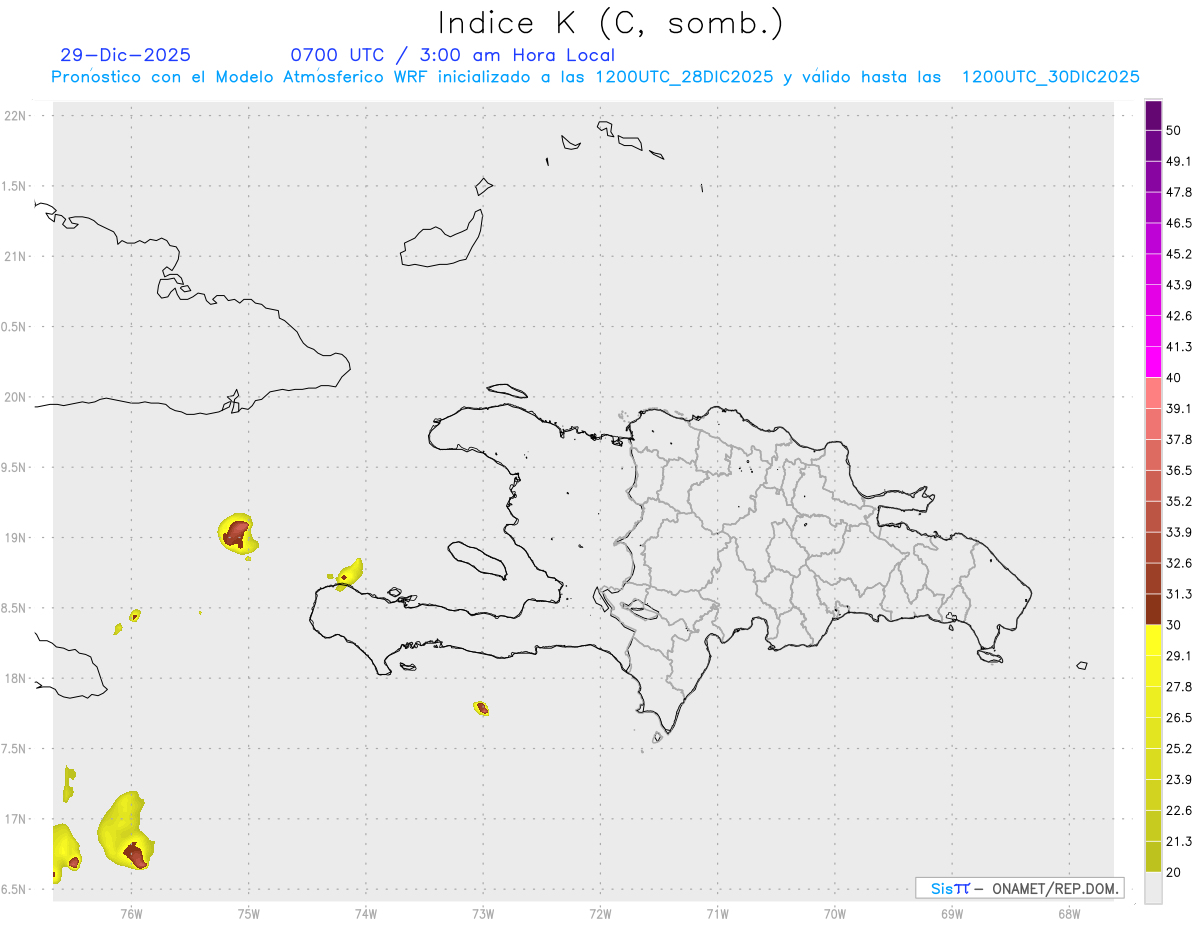Click the colorbar value 42.6
The width and height of the screenshot is (1200, 927).
point(1179,316)
